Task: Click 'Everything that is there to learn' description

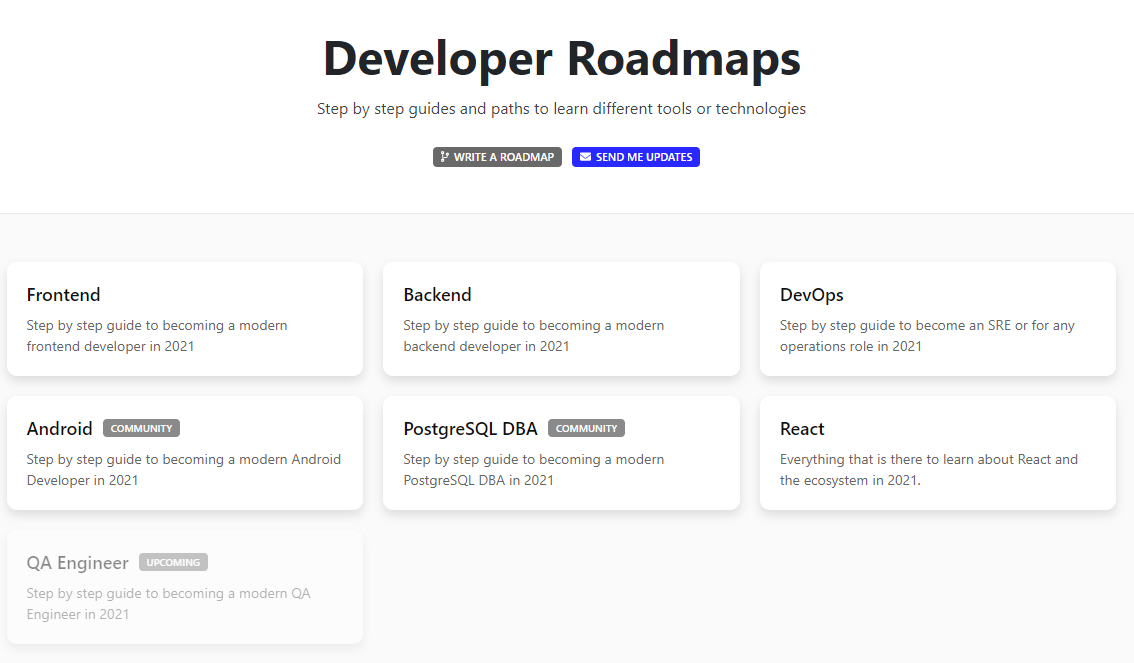Action: [x=929, y=469]
